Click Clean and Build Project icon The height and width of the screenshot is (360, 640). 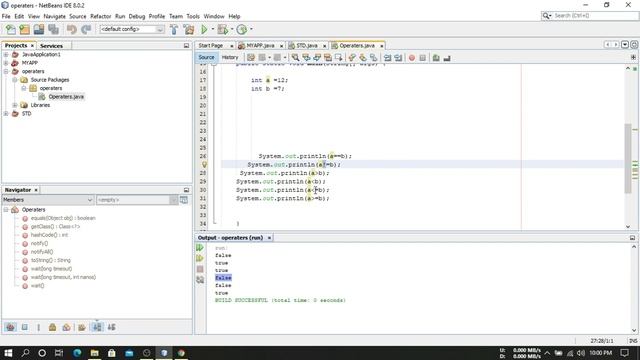click(189, 29)
